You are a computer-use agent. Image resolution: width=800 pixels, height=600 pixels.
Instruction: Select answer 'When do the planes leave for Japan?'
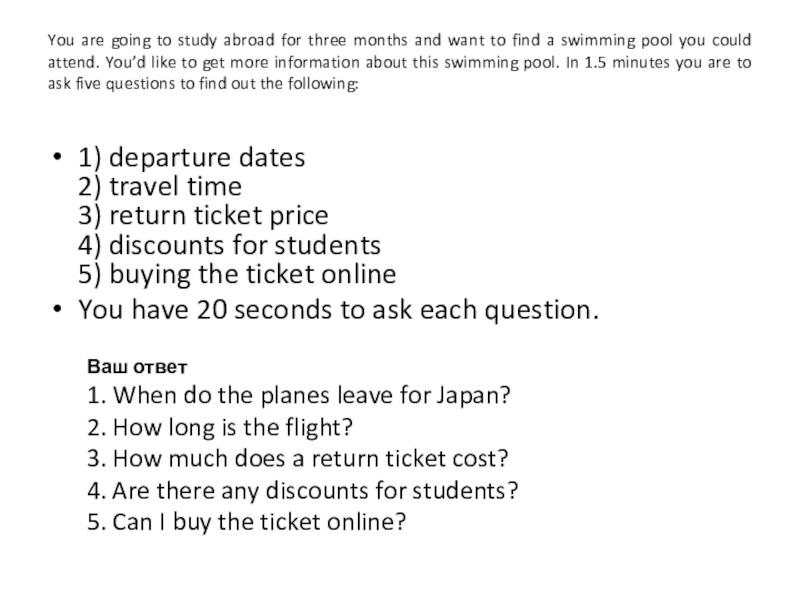pyautogui.click(x=300, y=394)
